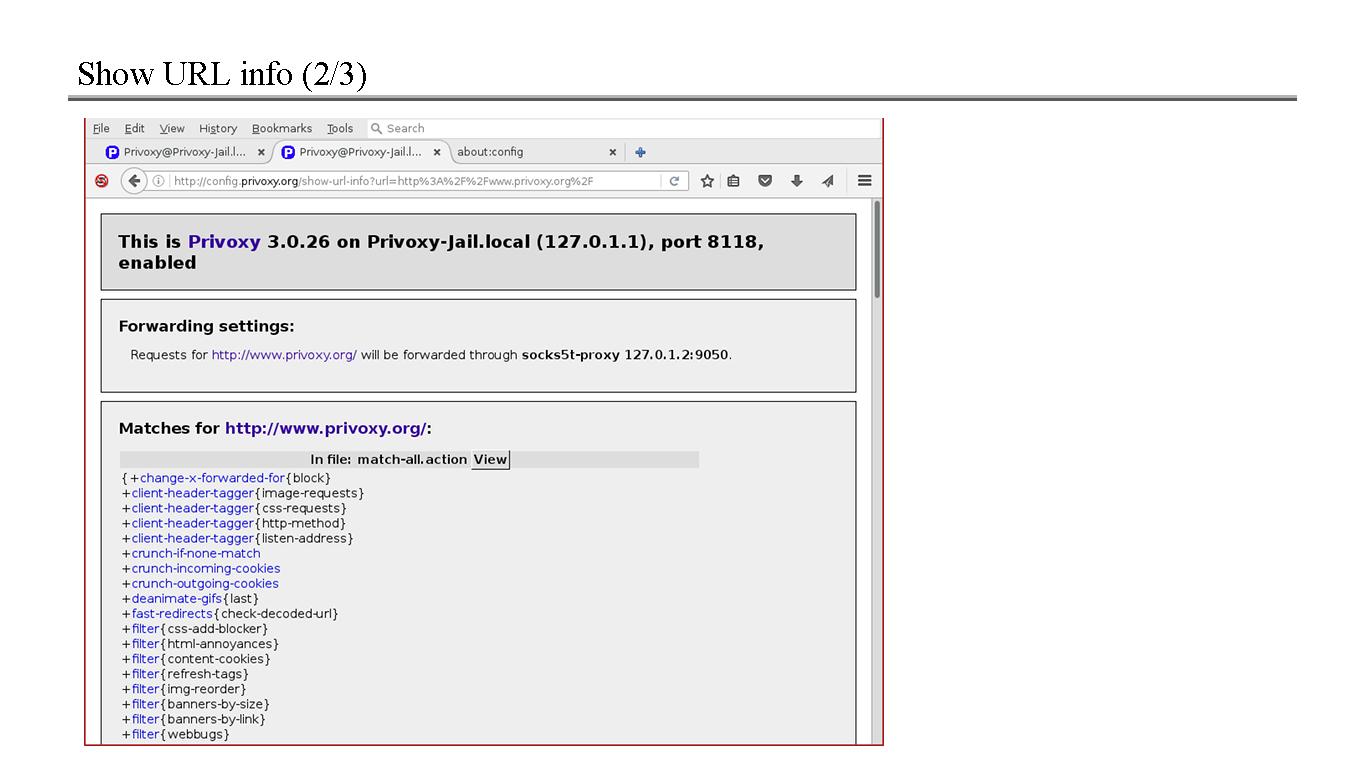1366x768 pixels.
Task: Open a new tab with plus icon
Action: (640, 152)
